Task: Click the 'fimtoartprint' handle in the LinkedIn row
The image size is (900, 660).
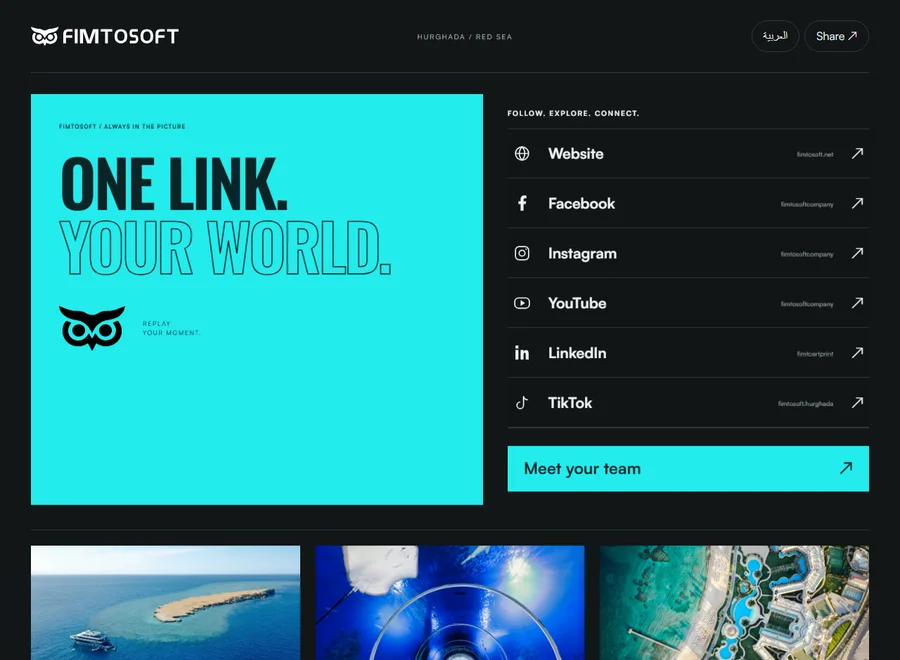Action: (814, 354)
